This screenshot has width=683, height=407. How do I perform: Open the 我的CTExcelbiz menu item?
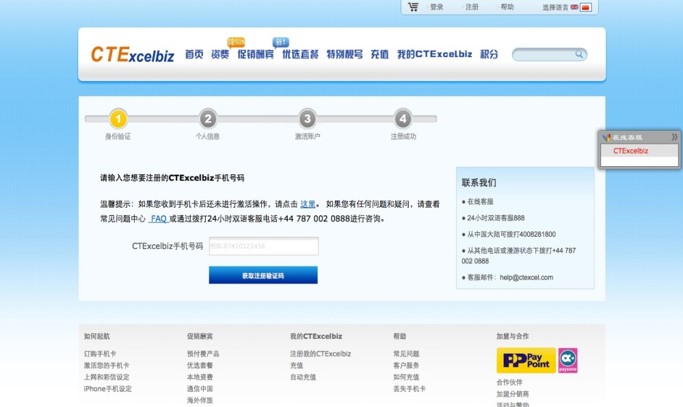[434, 54]
